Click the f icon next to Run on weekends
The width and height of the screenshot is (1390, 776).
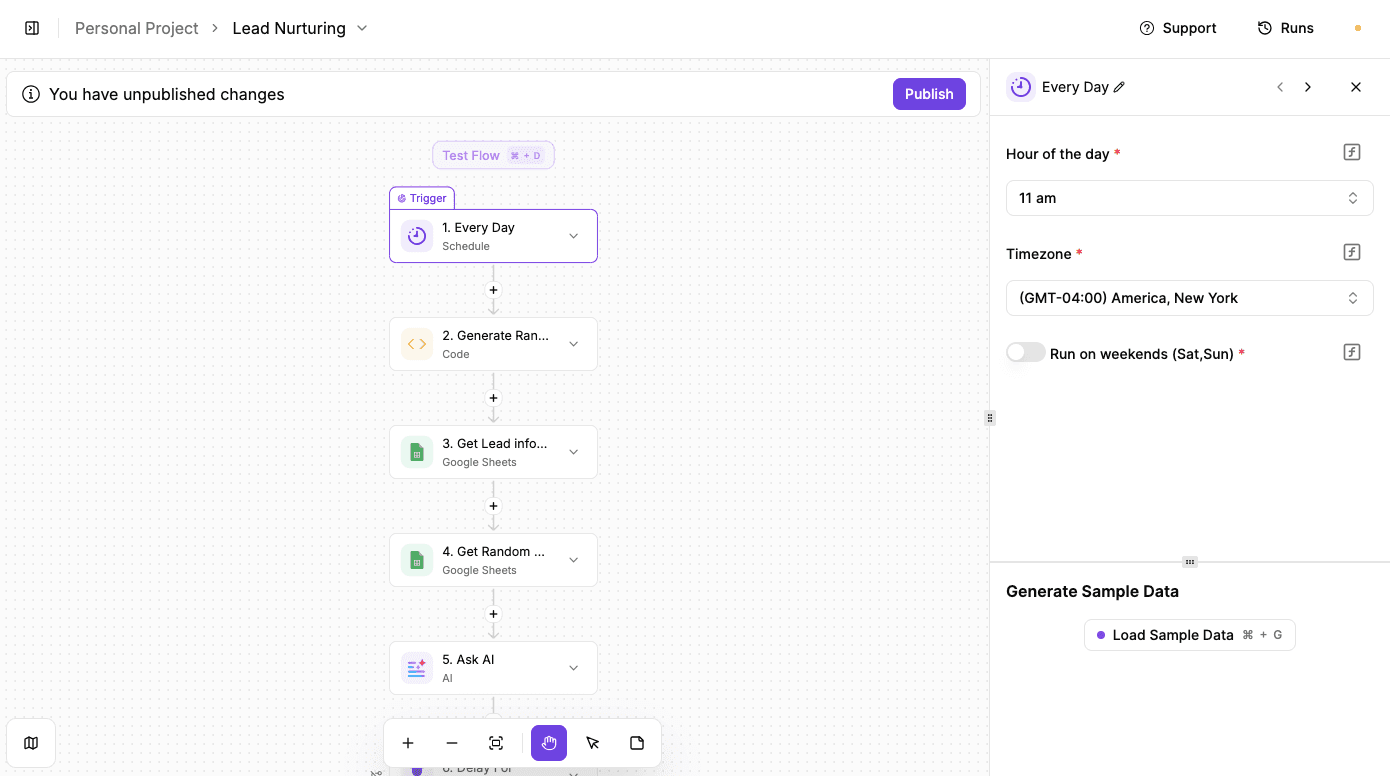pyautogui.click(x=1351, y=351)
